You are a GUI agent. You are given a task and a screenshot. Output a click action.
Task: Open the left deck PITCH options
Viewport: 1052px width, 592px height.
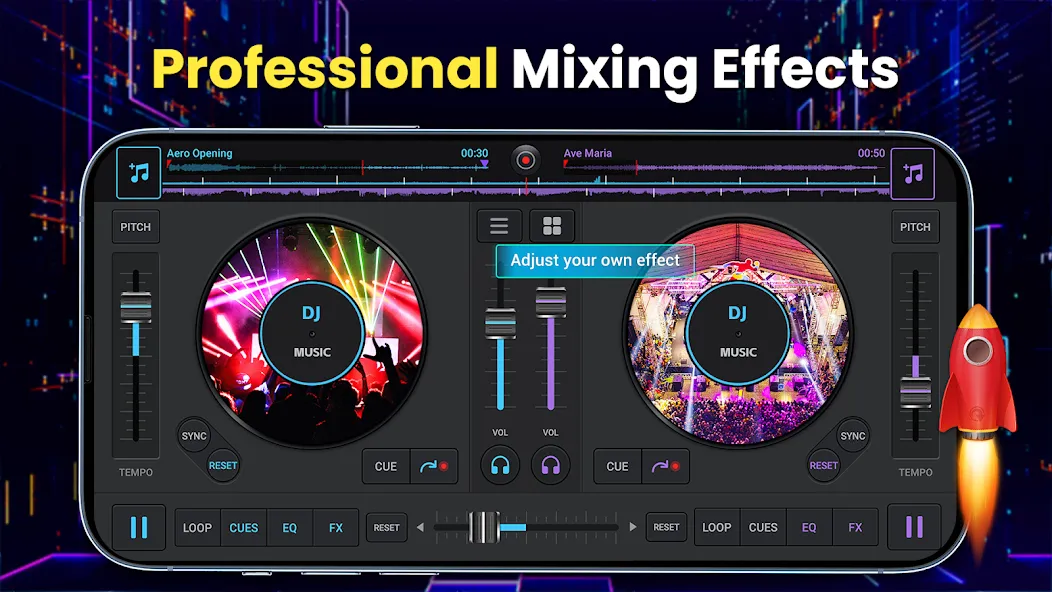click(136, 227)
